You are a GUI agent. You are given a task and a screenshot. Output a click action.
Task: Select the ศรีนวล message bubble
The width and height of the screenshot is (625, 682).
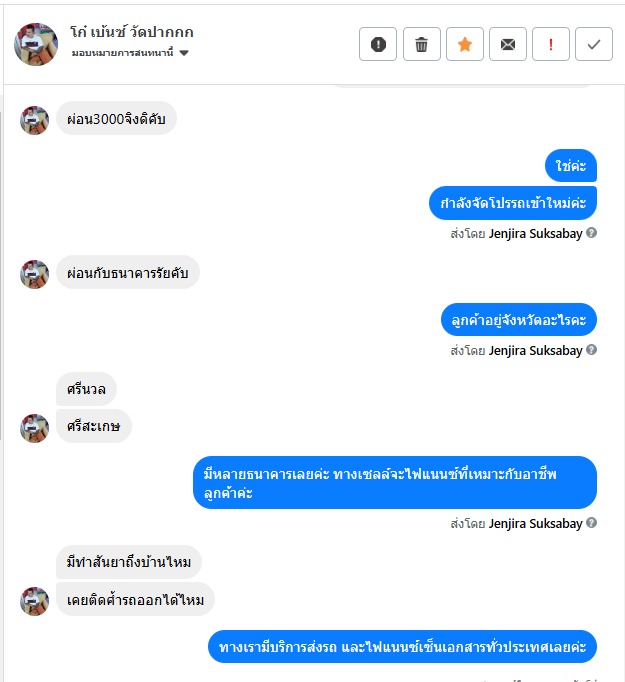pos(86,389)
